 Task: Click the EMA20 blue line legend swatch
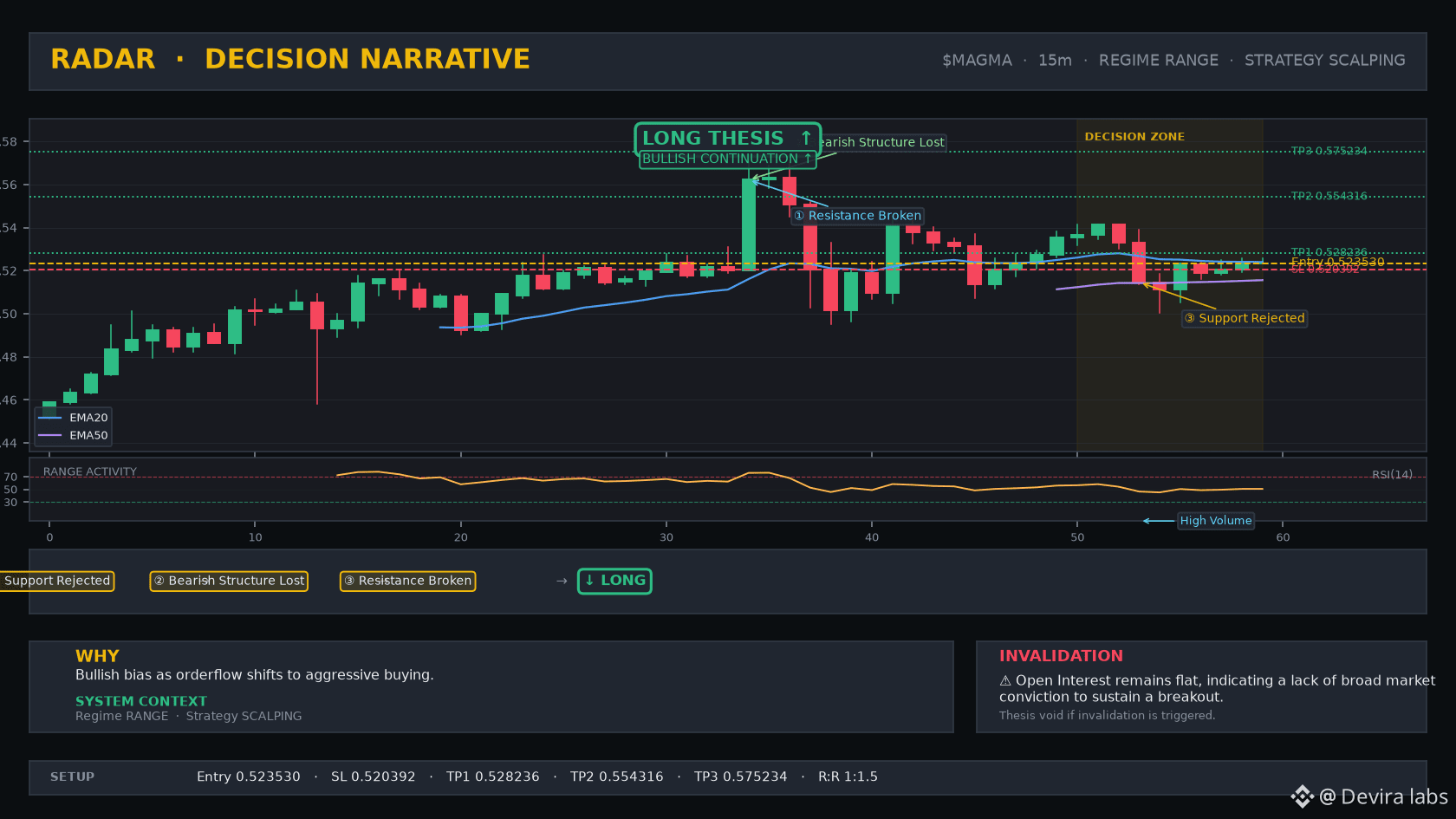(50, 418)
